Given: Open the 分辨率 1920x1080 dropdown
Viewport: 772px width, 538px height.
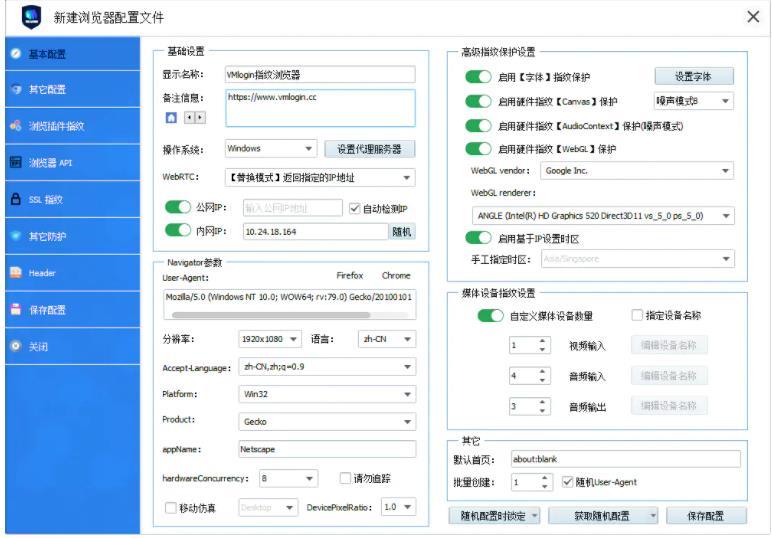Looking at the screenshot, I should [270, 339].
